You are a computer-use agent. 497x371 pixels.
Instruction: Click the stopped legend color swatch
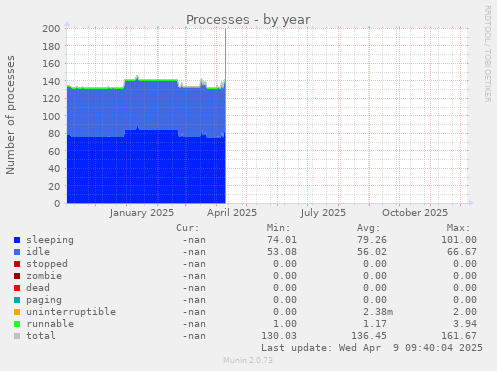pos(17,264)
